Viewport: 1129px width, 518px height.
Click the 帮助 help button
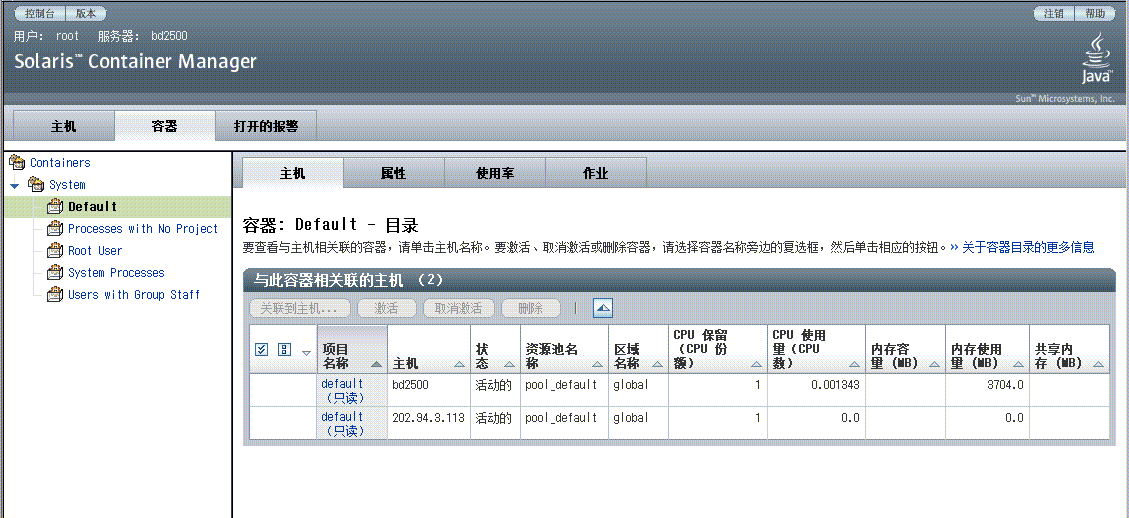tap(1094, 14)
